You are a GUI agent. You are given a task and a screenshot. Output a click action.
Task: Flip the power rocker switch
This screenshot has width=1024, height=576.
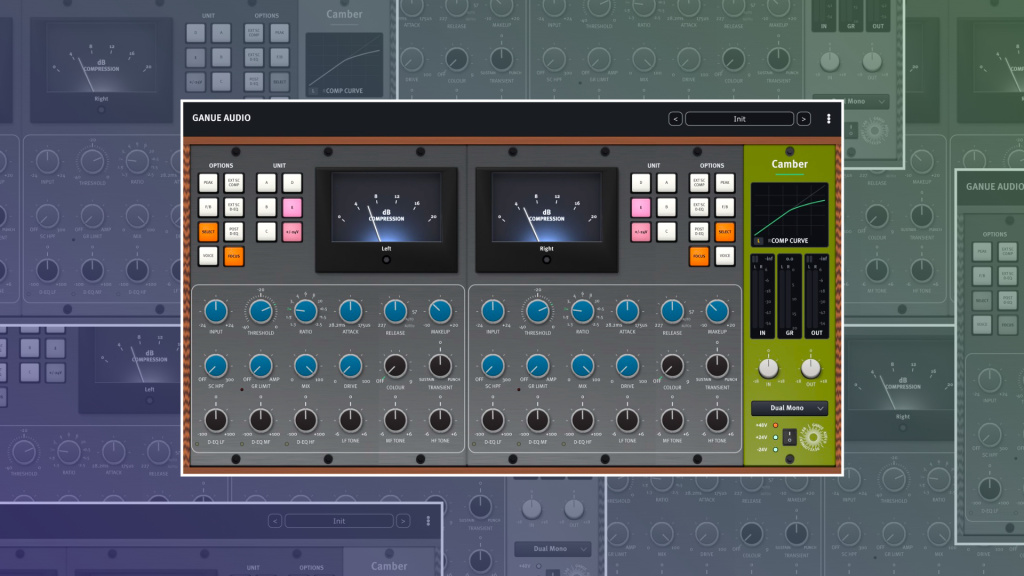[789, 436]
